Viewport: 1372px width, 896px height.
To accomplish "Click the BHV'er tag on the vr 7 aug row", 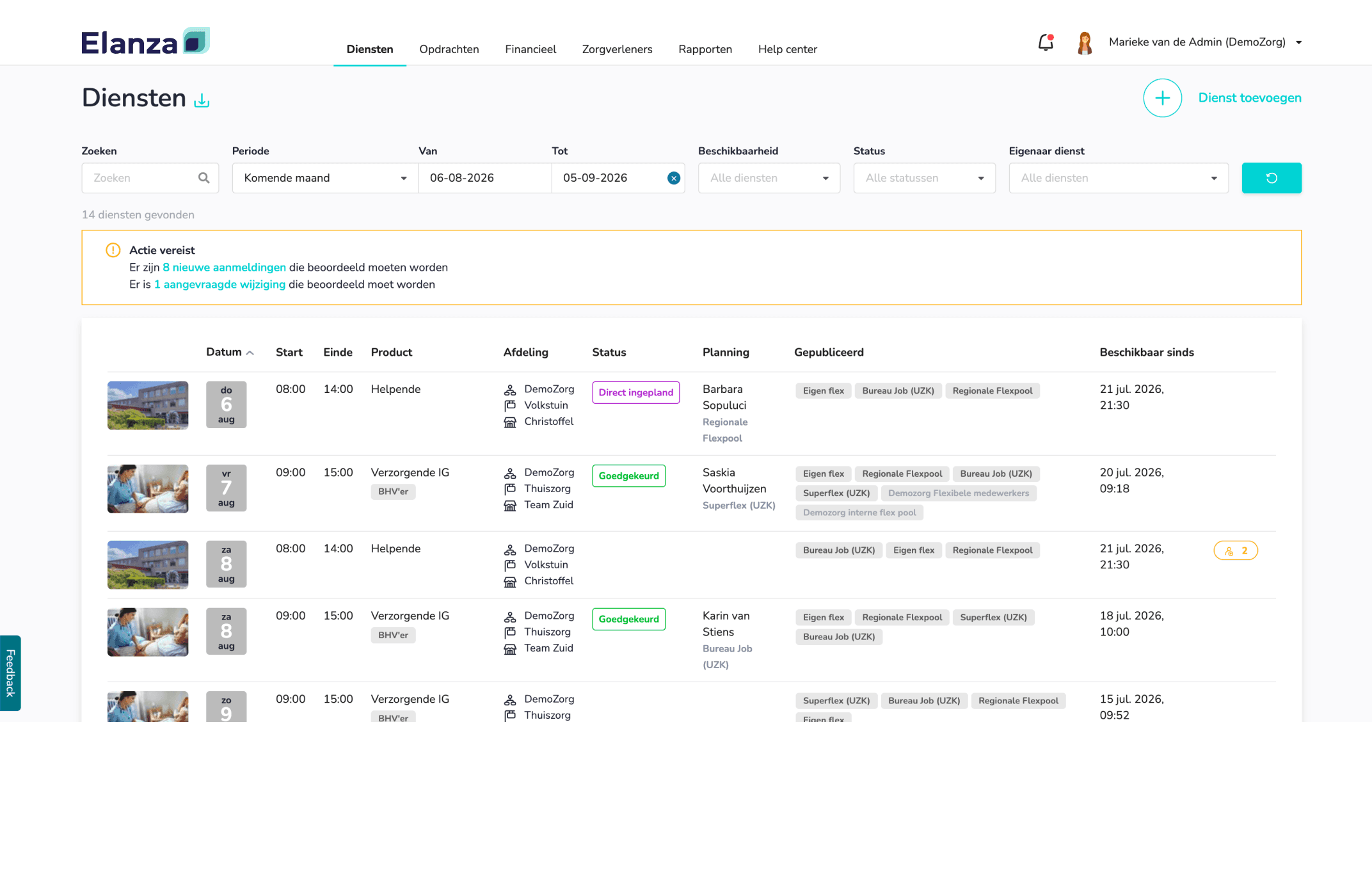I will click(393, 492).
